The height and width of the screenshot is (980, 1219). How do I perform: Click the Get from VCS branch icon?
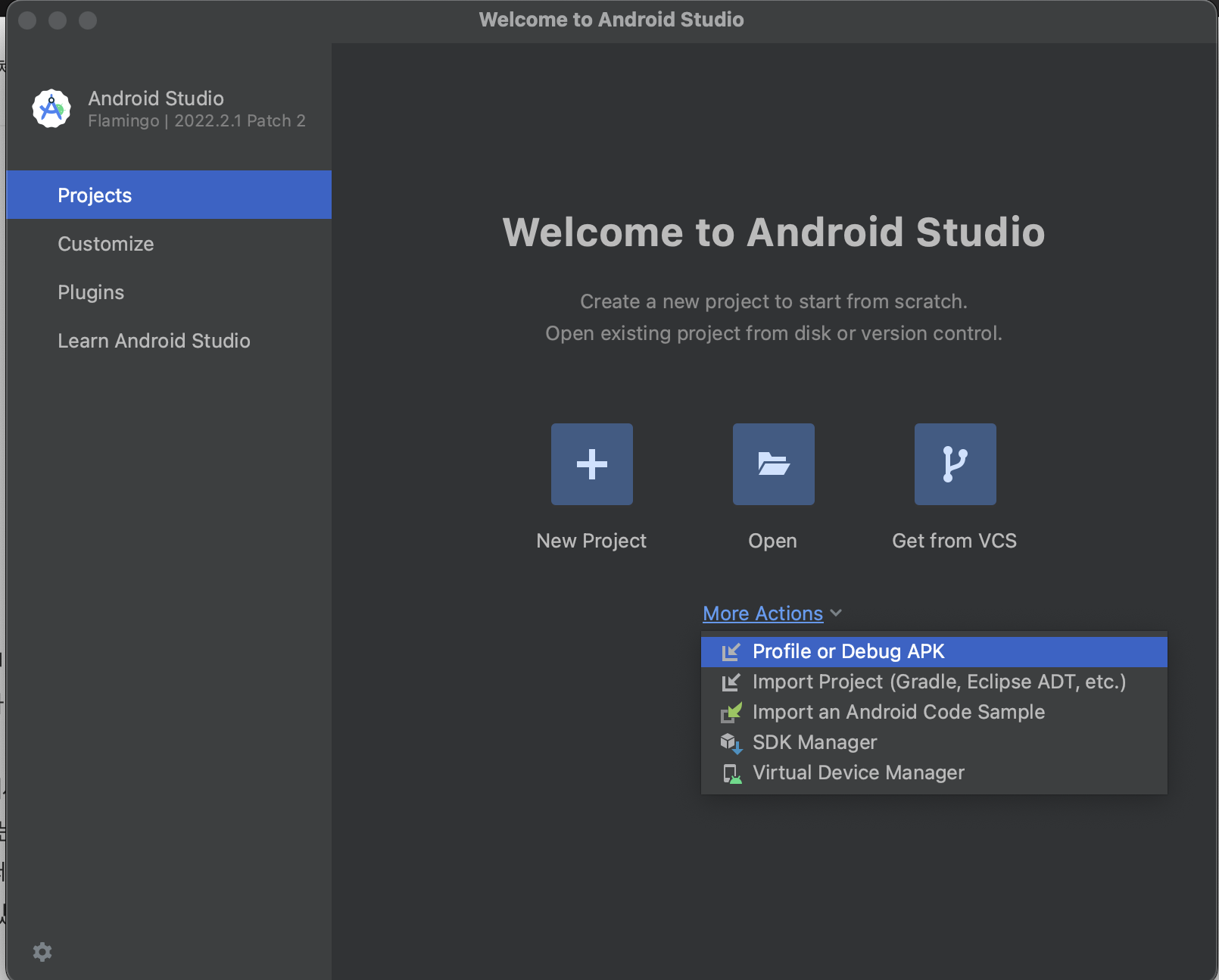point(956,464)
